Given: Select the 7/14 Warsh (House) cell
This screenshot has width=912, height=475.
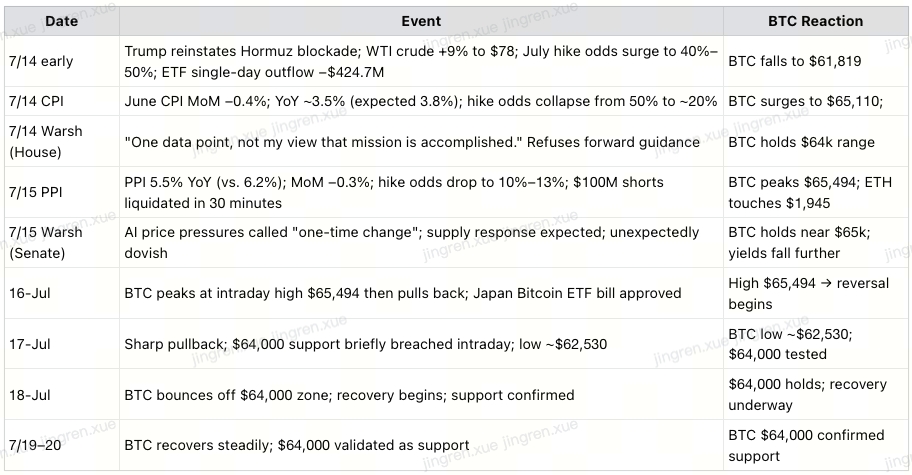Looking at the screenshot, I should click(x=62, y=142).
